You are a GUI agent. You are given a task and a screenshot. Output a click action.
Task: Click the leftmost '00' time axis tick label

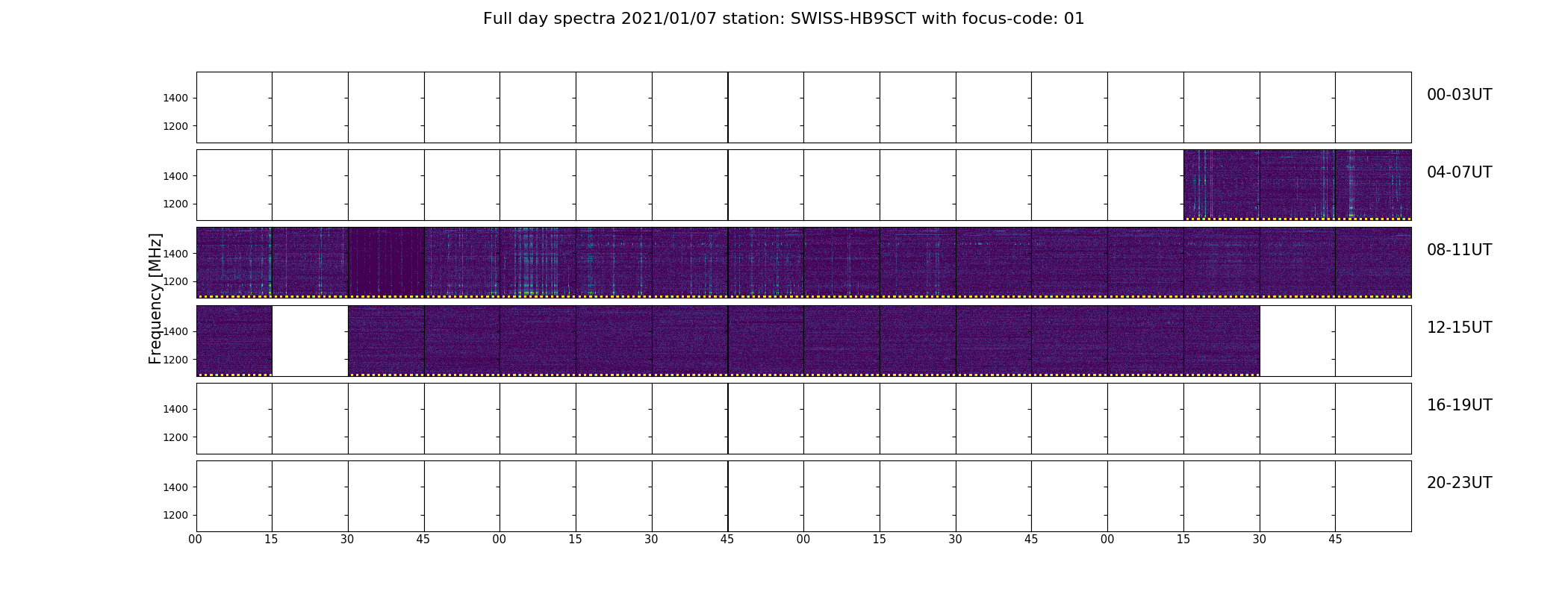click(196, 540)
